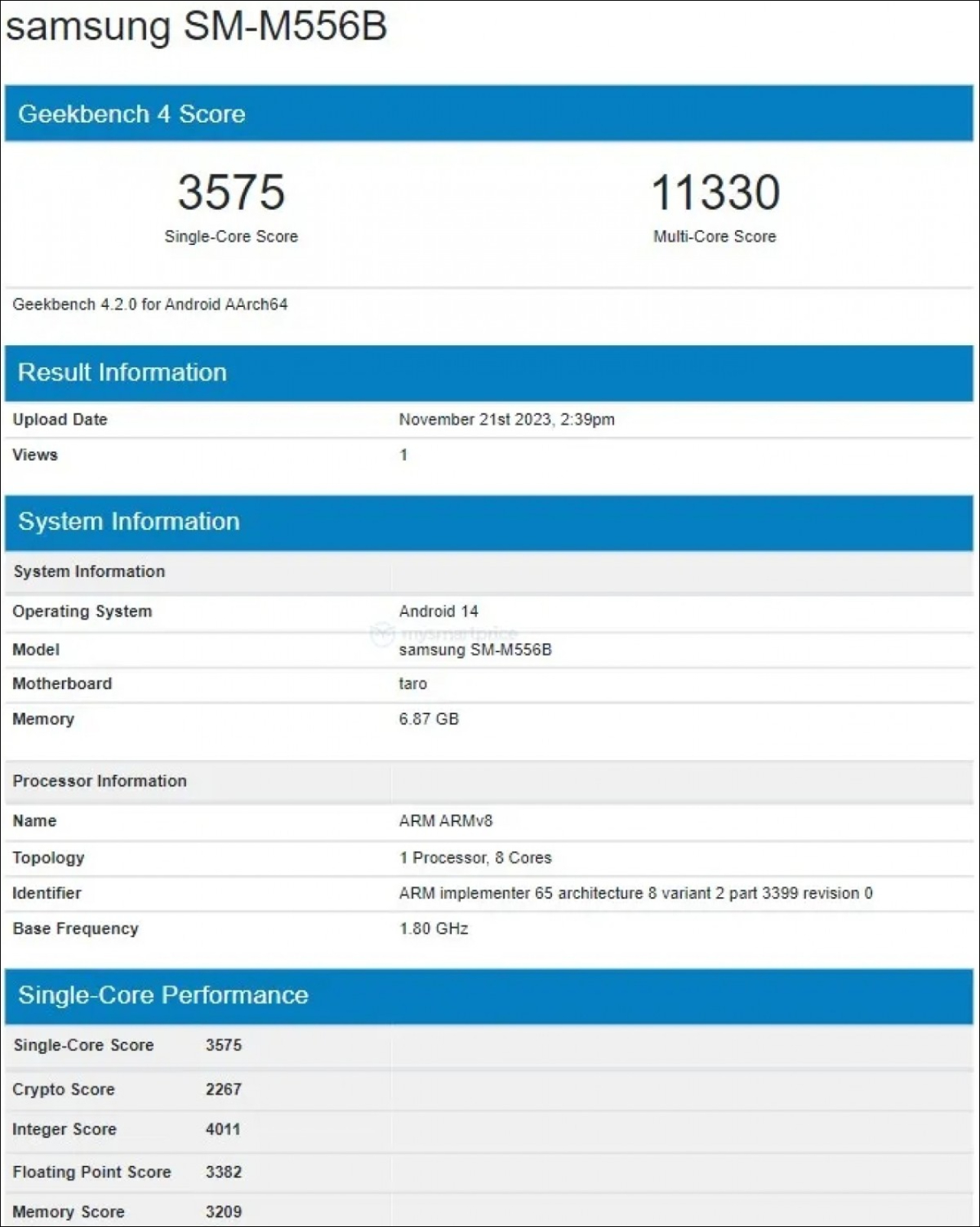Select the 'Android 14' value
This screenshot has width=980, height=1227.
439,612
